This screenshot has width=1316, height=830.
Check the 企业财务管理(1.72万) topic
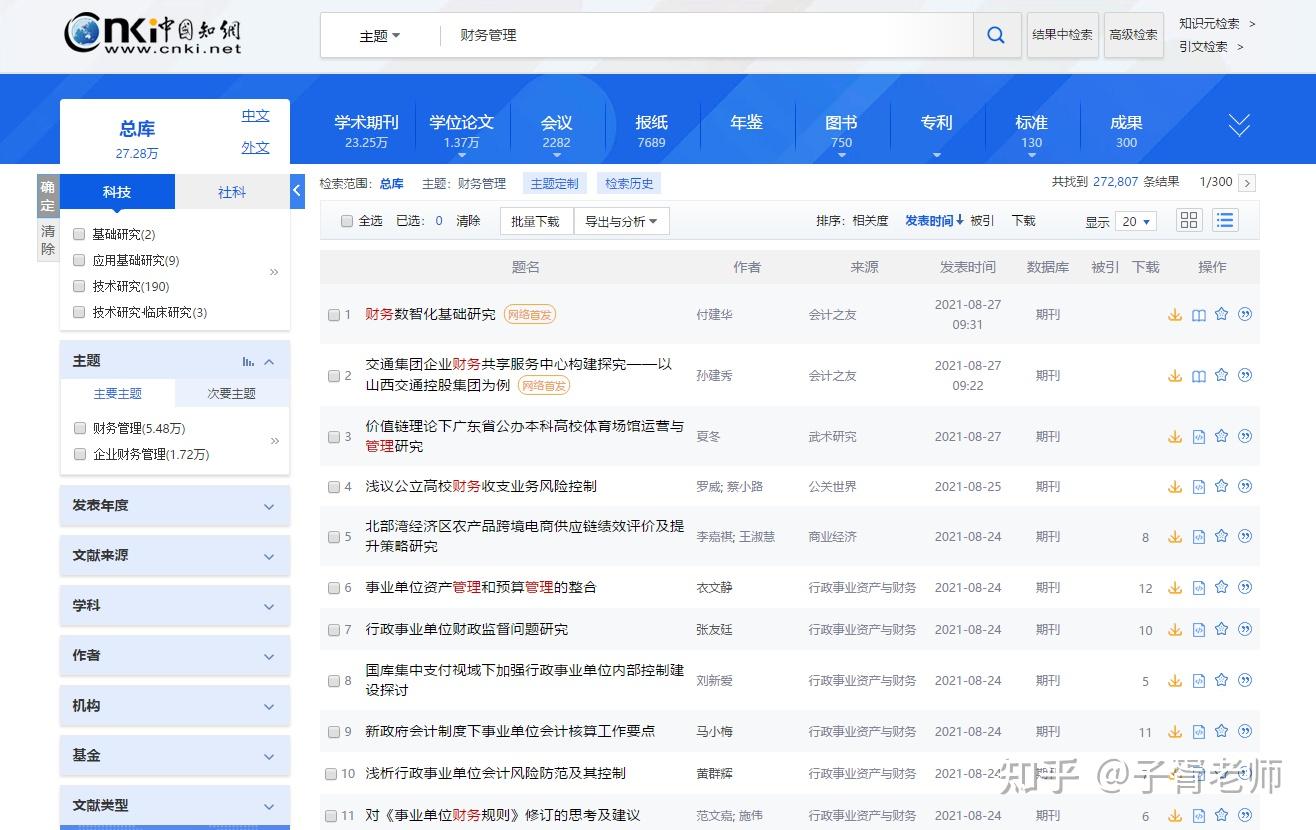point(80,454)
